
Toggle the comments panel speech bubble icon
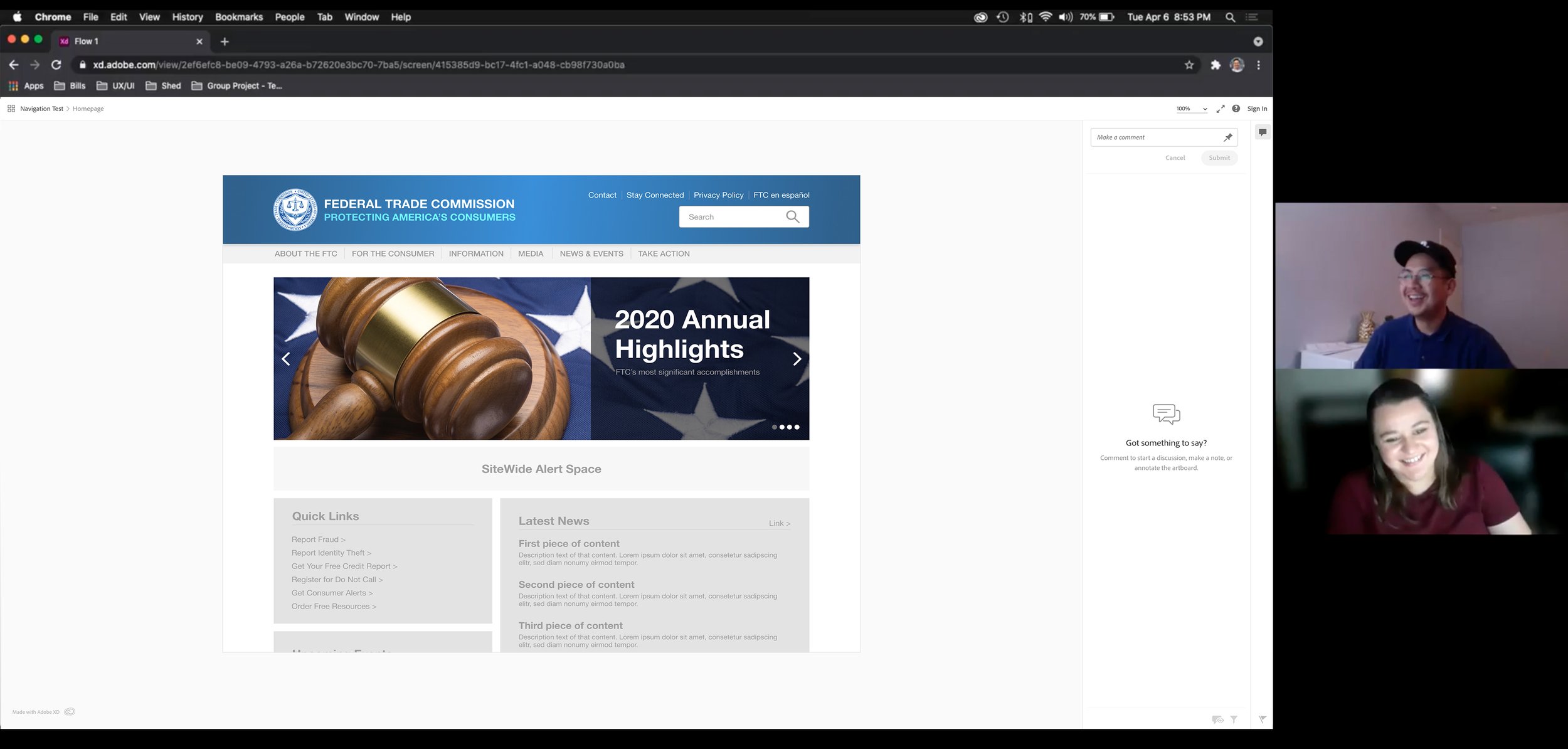point(1263,132)
